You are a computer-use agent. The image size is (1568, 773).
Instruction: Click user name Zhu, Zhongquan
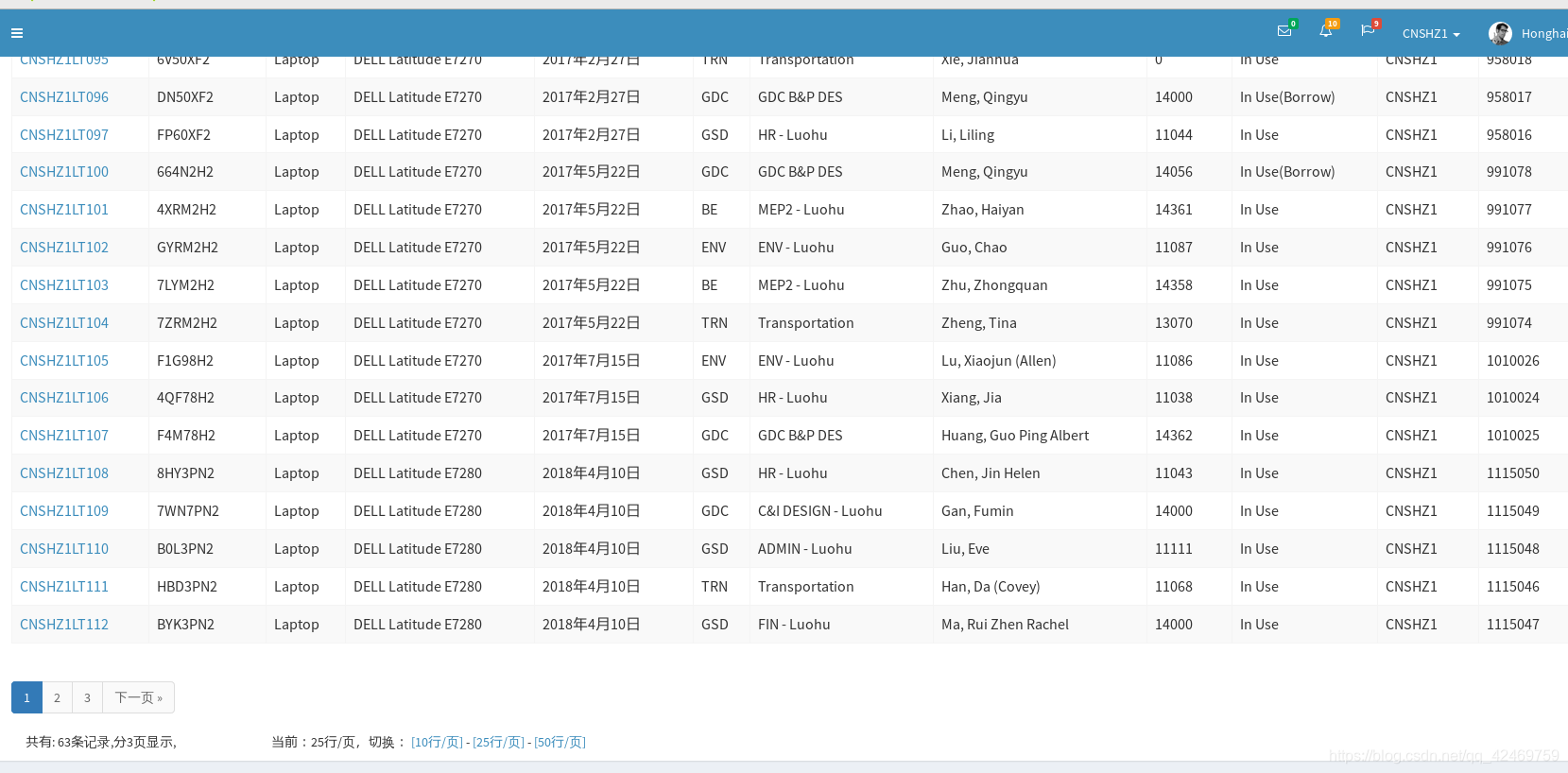point(994,285)
